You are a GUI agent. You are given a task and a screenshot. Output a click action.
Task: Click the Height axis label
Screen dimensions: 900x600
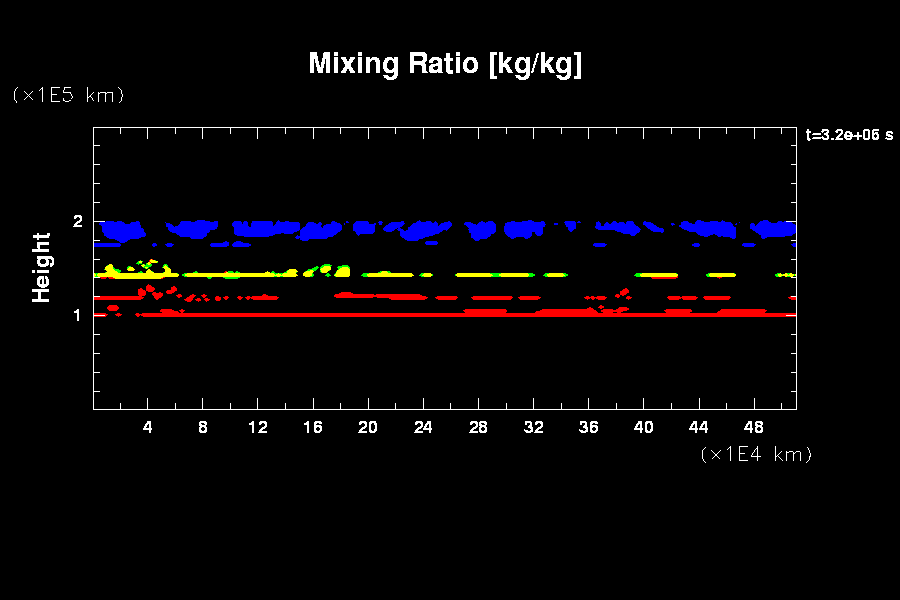(x=41, y=267)
